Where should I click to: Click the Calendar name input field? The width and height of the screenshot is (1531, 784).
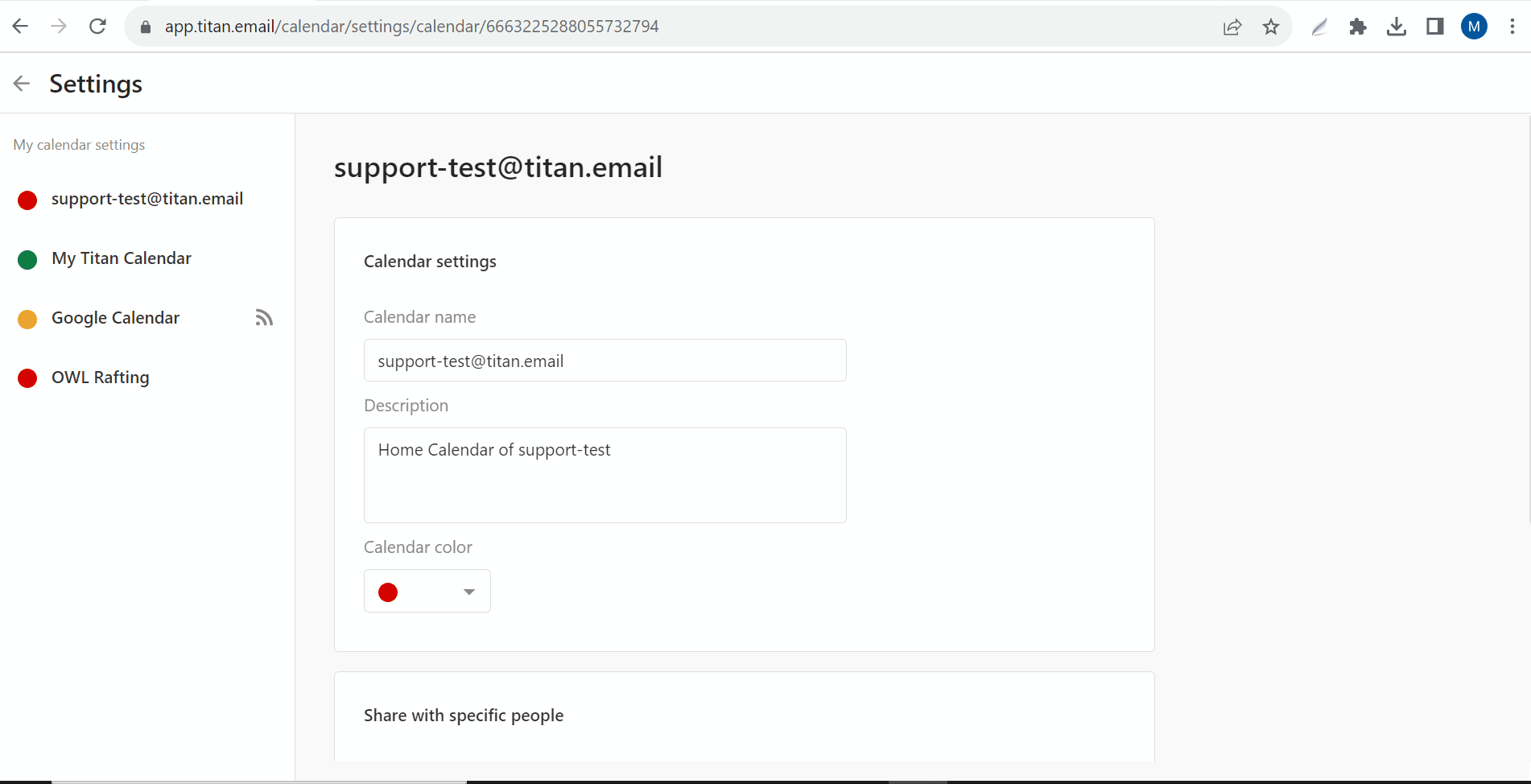pyautogui.click(x=605, y=361)
